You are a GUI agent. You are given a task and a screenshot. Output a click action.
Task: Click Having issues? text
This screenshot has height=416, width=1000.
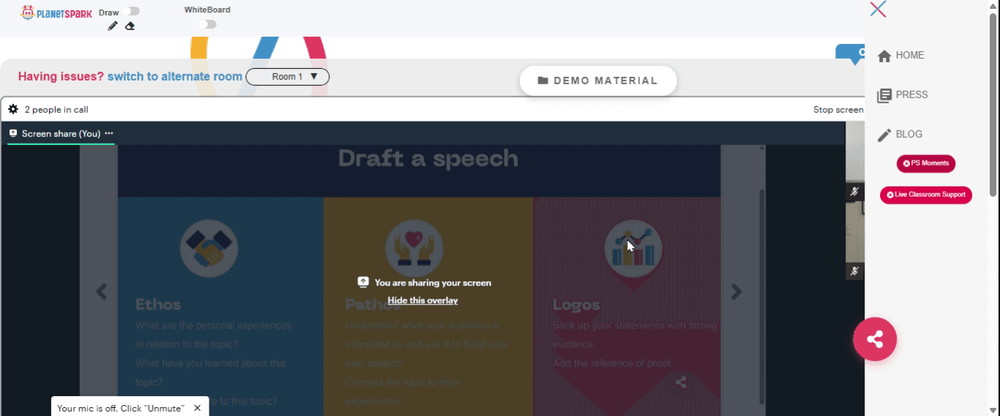61,77
